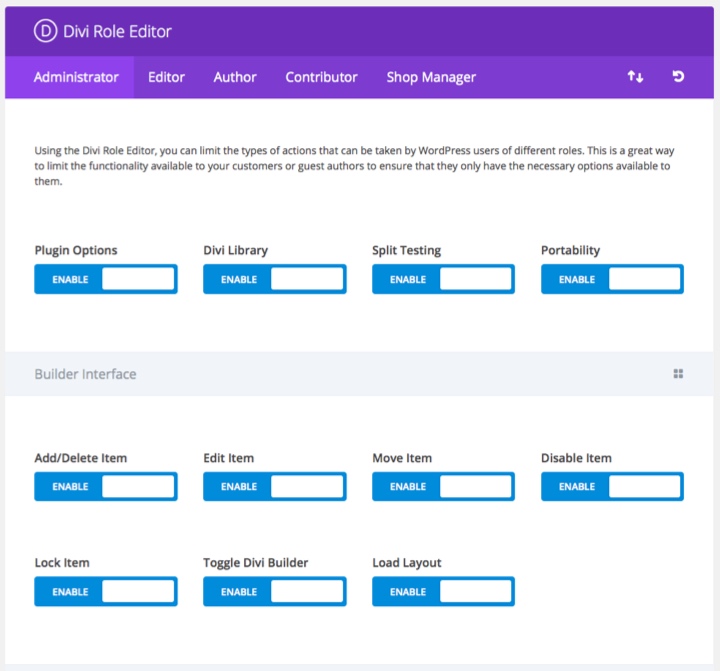Click the Load Layout label

(407, 563)
